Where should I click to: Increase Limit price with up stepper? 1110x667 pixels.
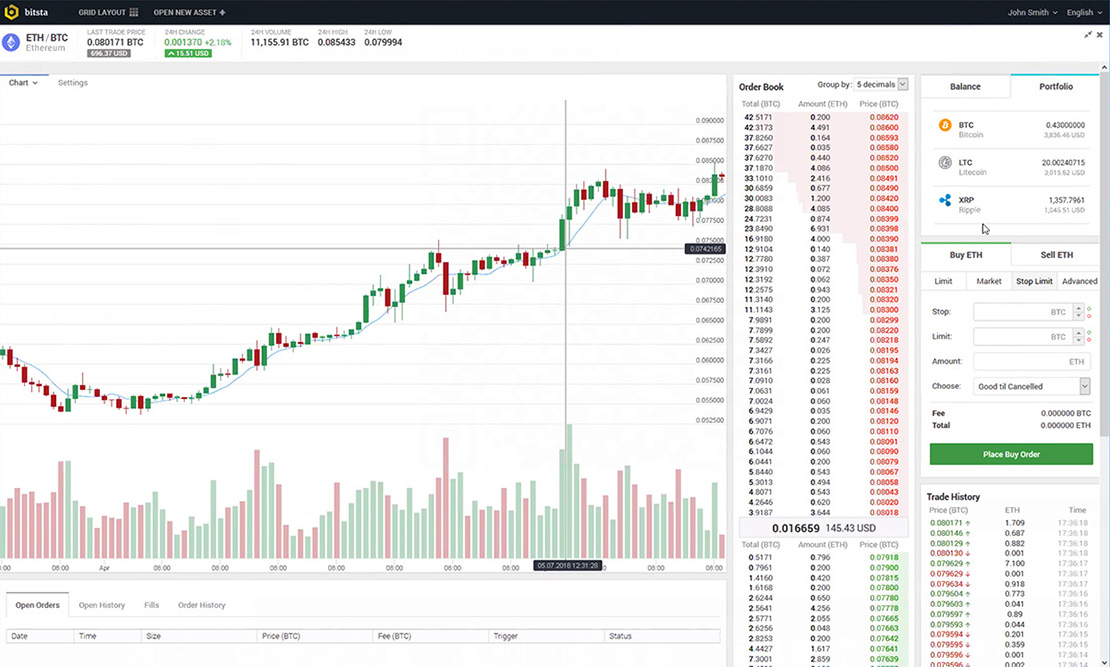tap(1079, 332)
